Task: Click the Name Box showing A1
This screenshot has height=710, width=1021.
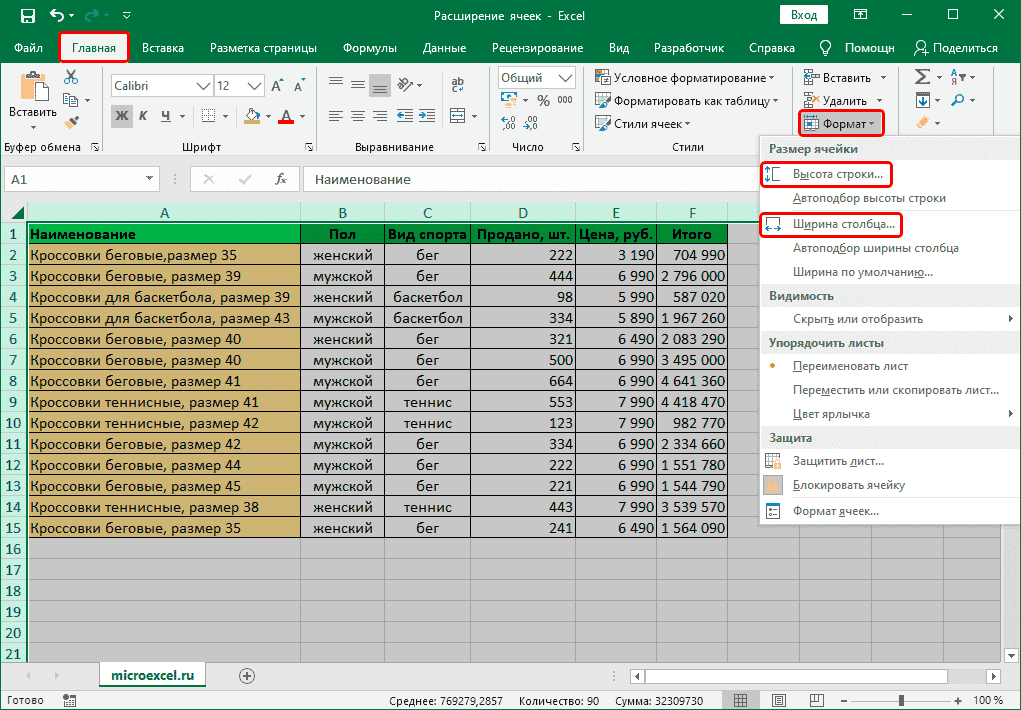Action: coord(70,180)
